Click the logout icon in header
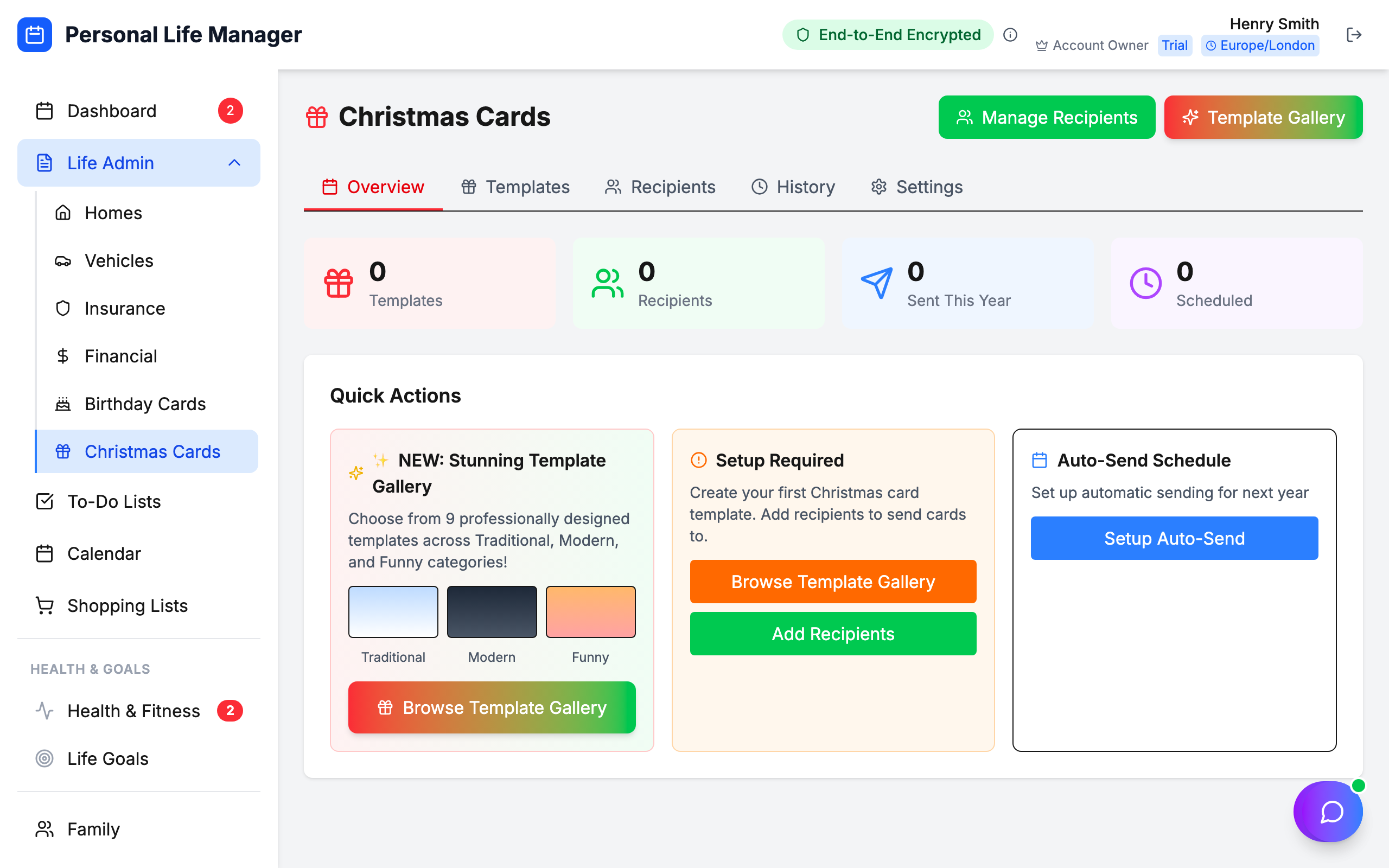The image size is (1389, 868). click(1353, 35)
